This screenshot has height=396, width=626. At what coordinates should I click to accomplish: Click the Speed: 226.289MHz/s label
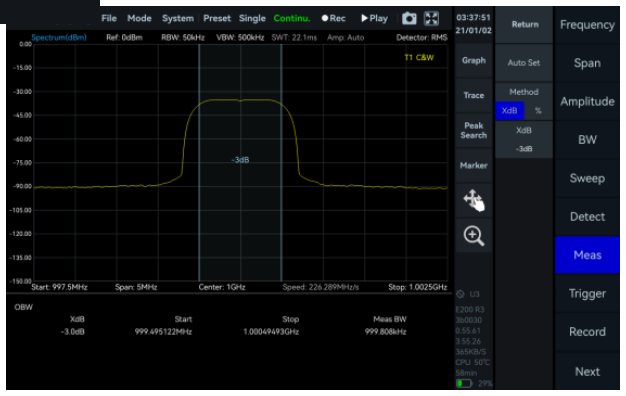point(321,287)
